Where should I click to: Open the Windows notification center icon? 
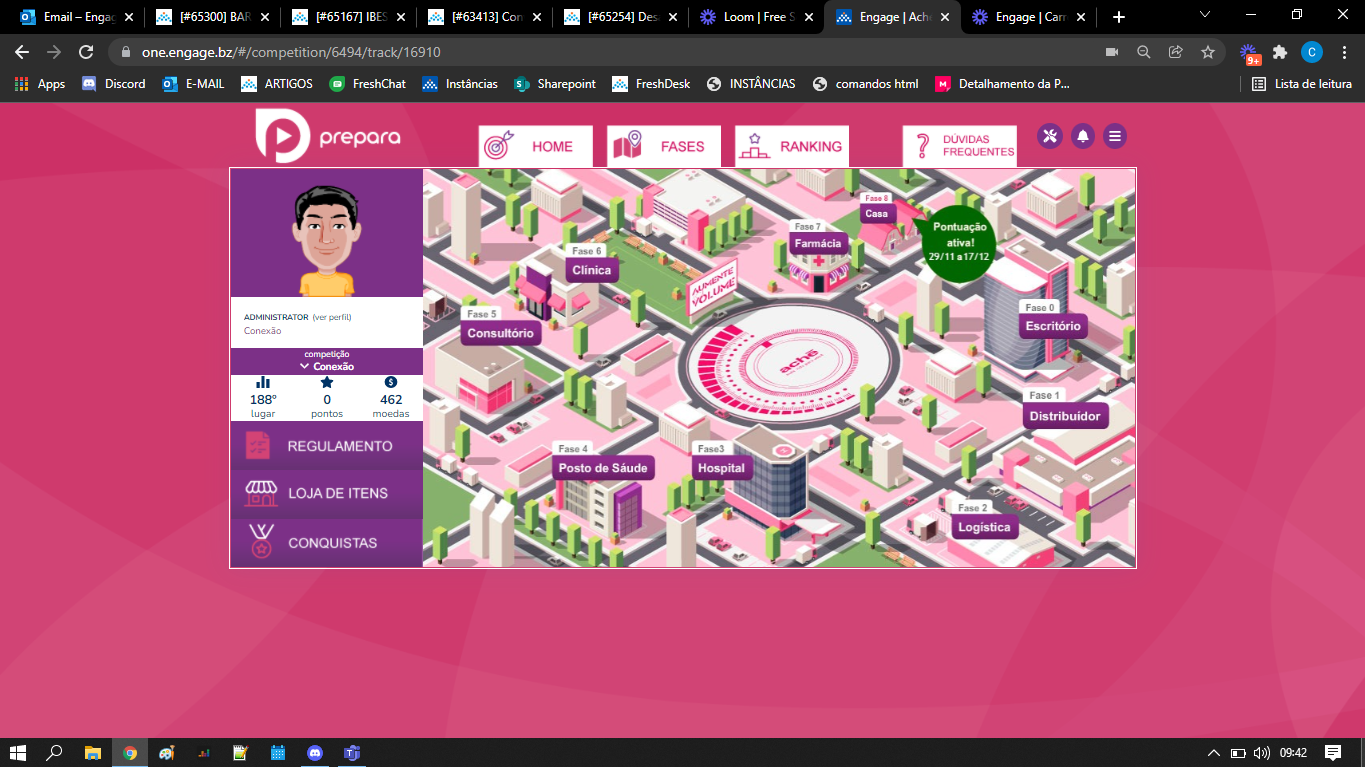coord(1333,752)
